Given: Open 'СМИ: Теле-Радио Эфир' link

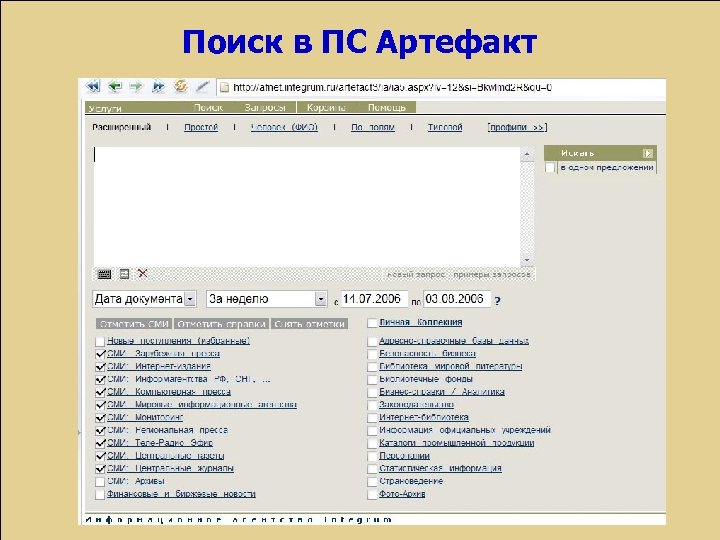Looking at the screenshot, I should click(x=160, y=443).
